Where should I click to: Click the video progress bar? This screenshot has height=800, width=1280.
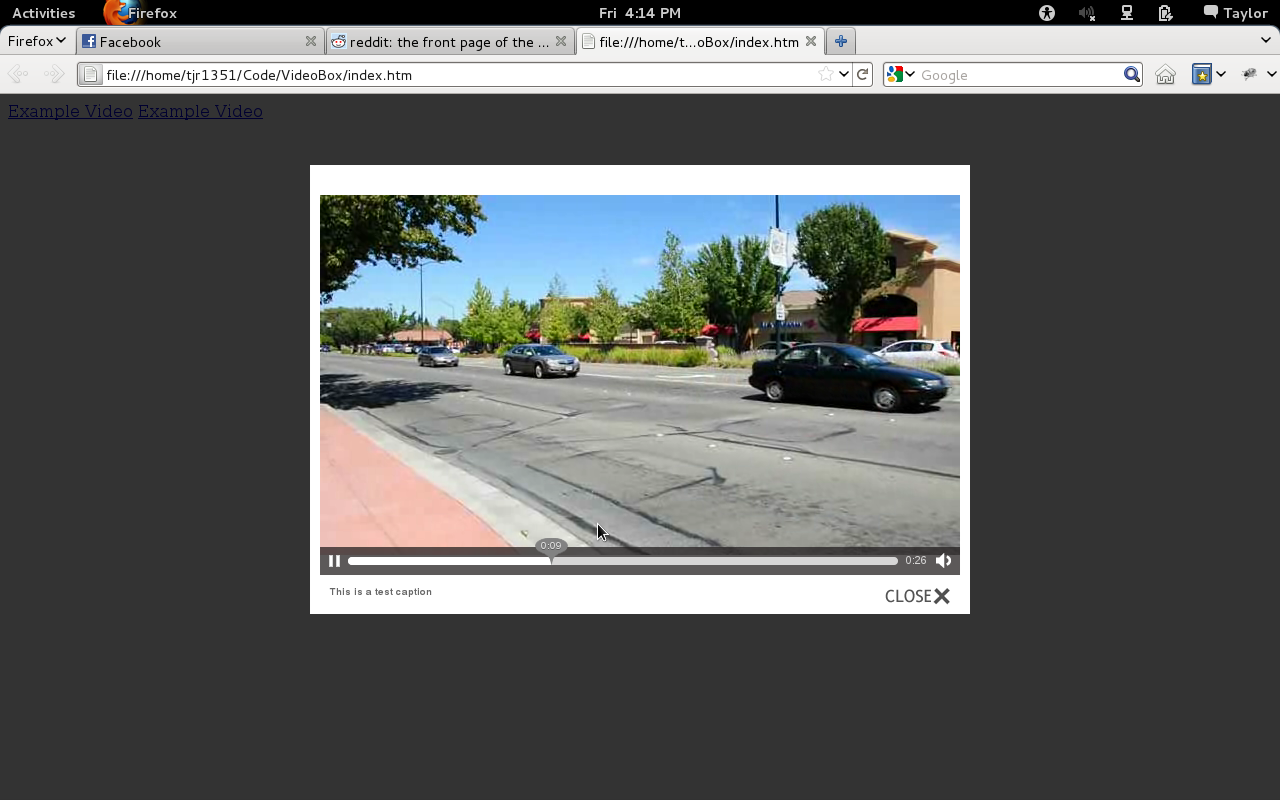tap(623, 561)
